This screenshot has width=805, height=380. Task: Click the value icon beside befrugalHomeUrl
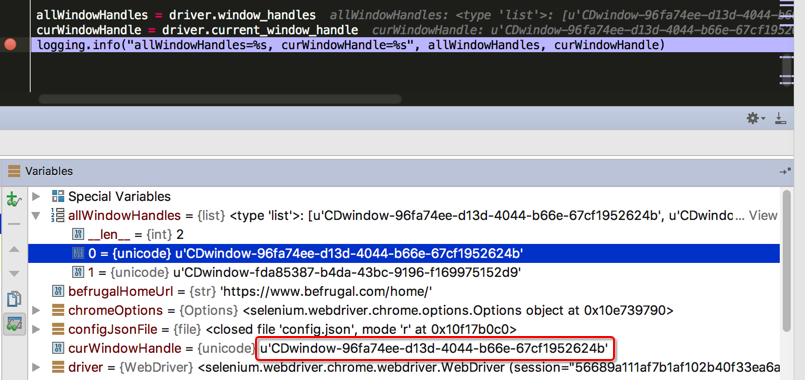(x=58, y=291)
